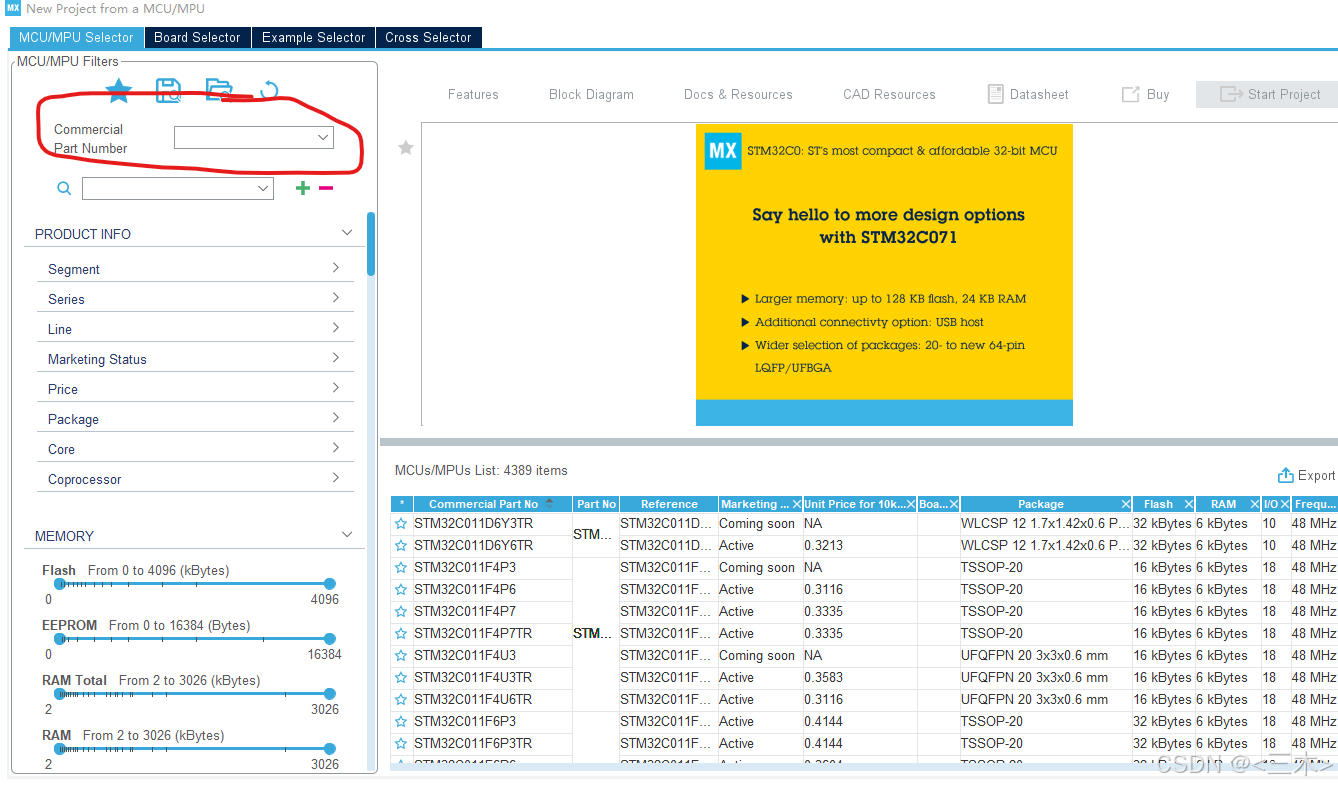
Task: Click the filter panel vertical scrollbar
Action: tap(371, 243)
